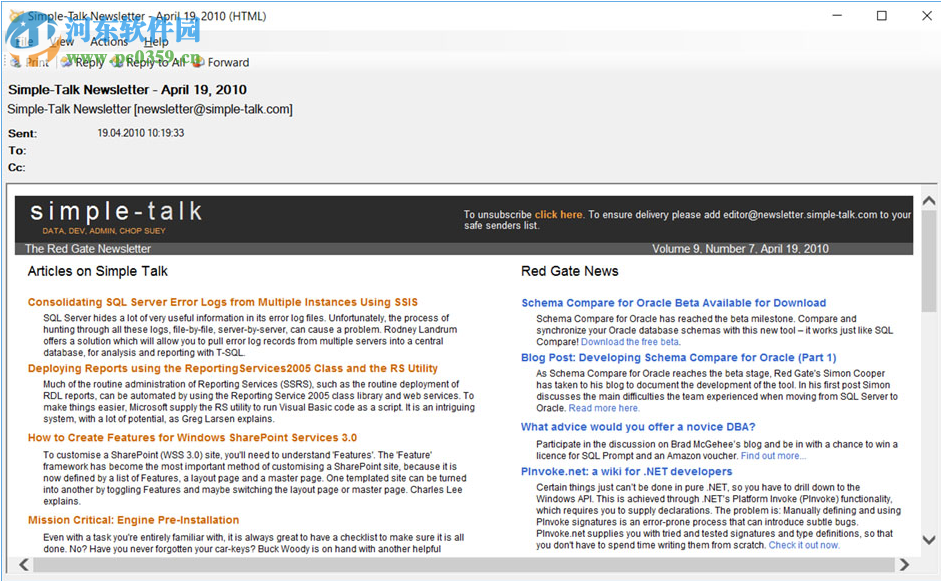Open Mission Critical: Engine Pre-Installation article
The width and height of the screenshot is (941, 581).
(x=133, y=520)
